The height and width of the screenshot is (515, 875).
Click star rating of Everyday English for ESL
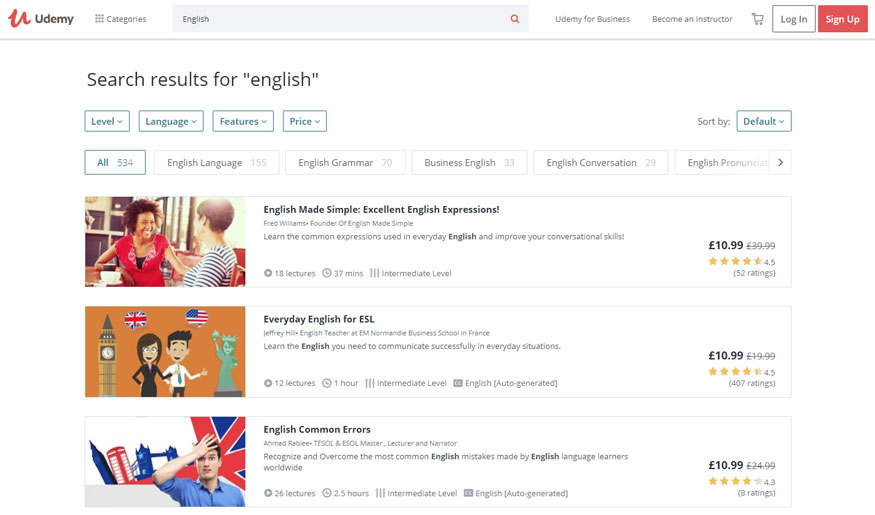pyautogui.click(x=735, y=372)
